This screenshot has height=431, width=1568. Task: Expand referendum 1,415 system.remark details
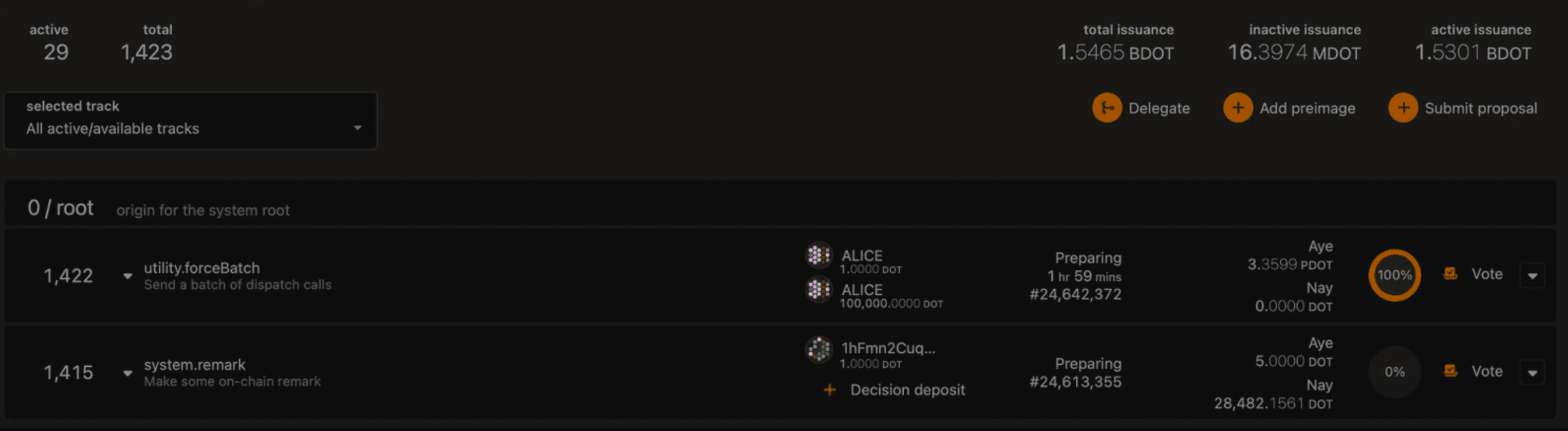point(127,373)
